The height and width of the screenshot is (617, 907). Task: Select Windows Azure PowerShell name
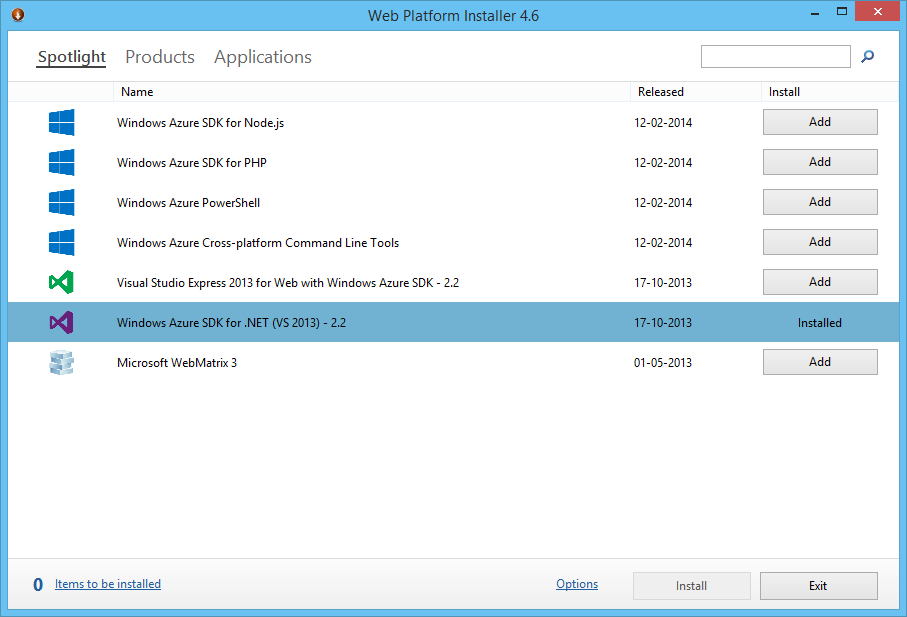tap(188, 202)
